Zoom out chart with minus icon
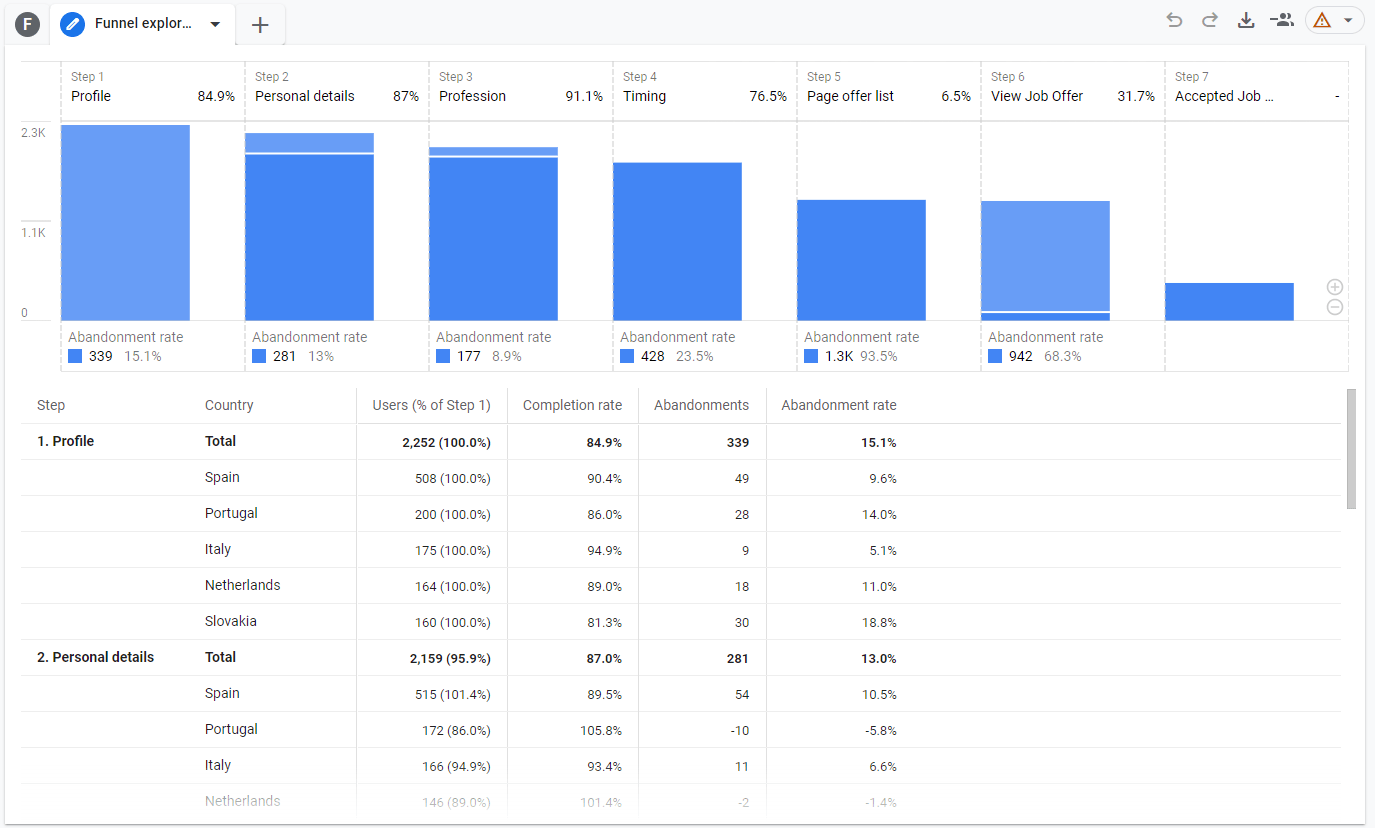Viewport: 1375px width, 828px height. point(1334,308)
